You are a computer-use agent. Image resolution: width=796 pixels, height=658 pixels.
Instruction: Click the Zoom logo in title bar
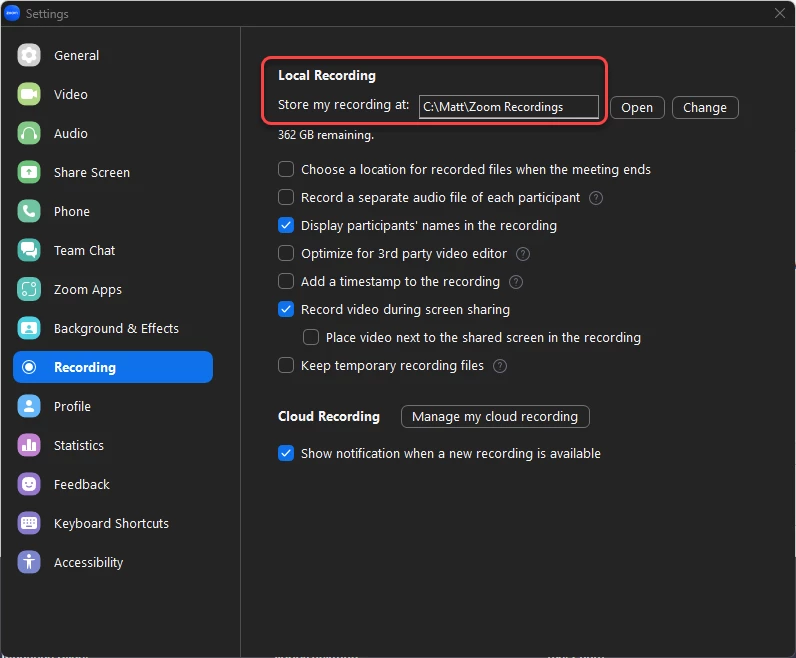click(12, 13)
